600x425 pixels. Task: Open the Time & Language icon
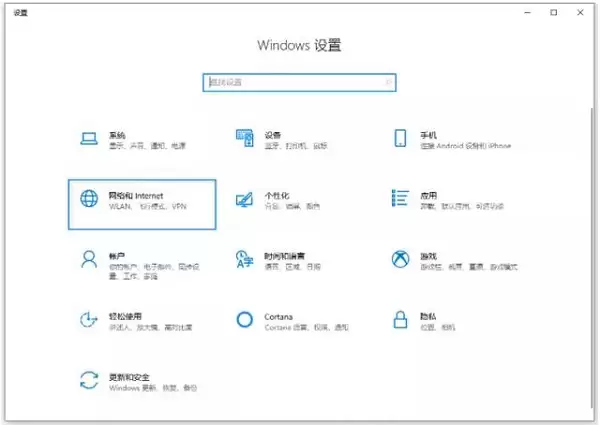[245, 259]
